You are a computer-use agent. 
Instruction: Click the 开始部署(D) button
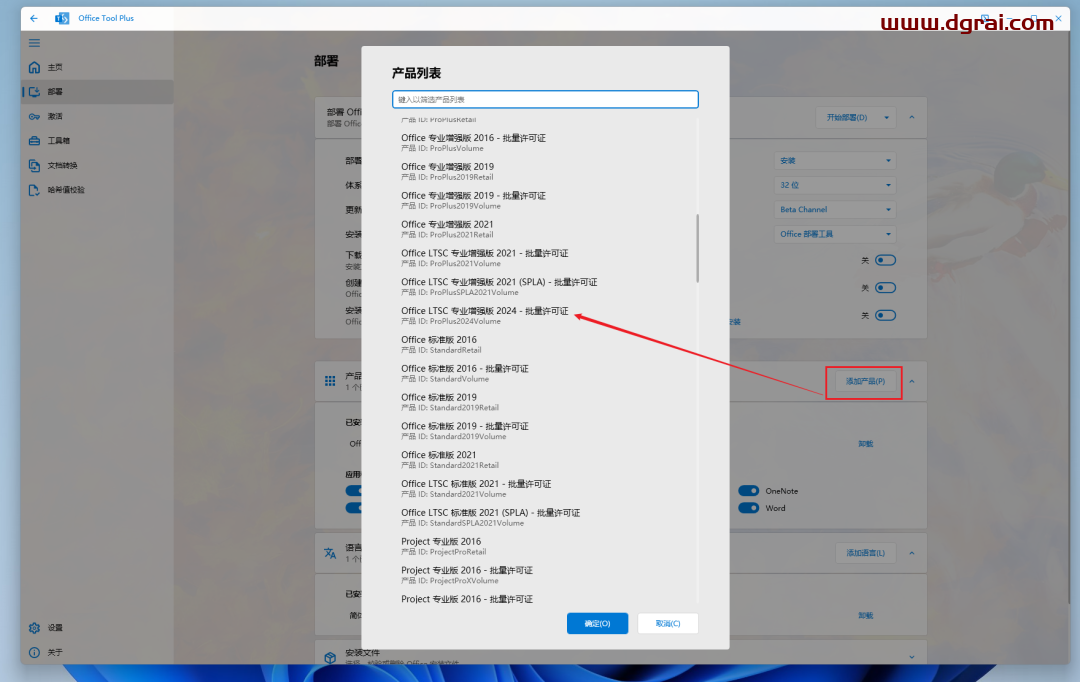[x=847, y=118]
